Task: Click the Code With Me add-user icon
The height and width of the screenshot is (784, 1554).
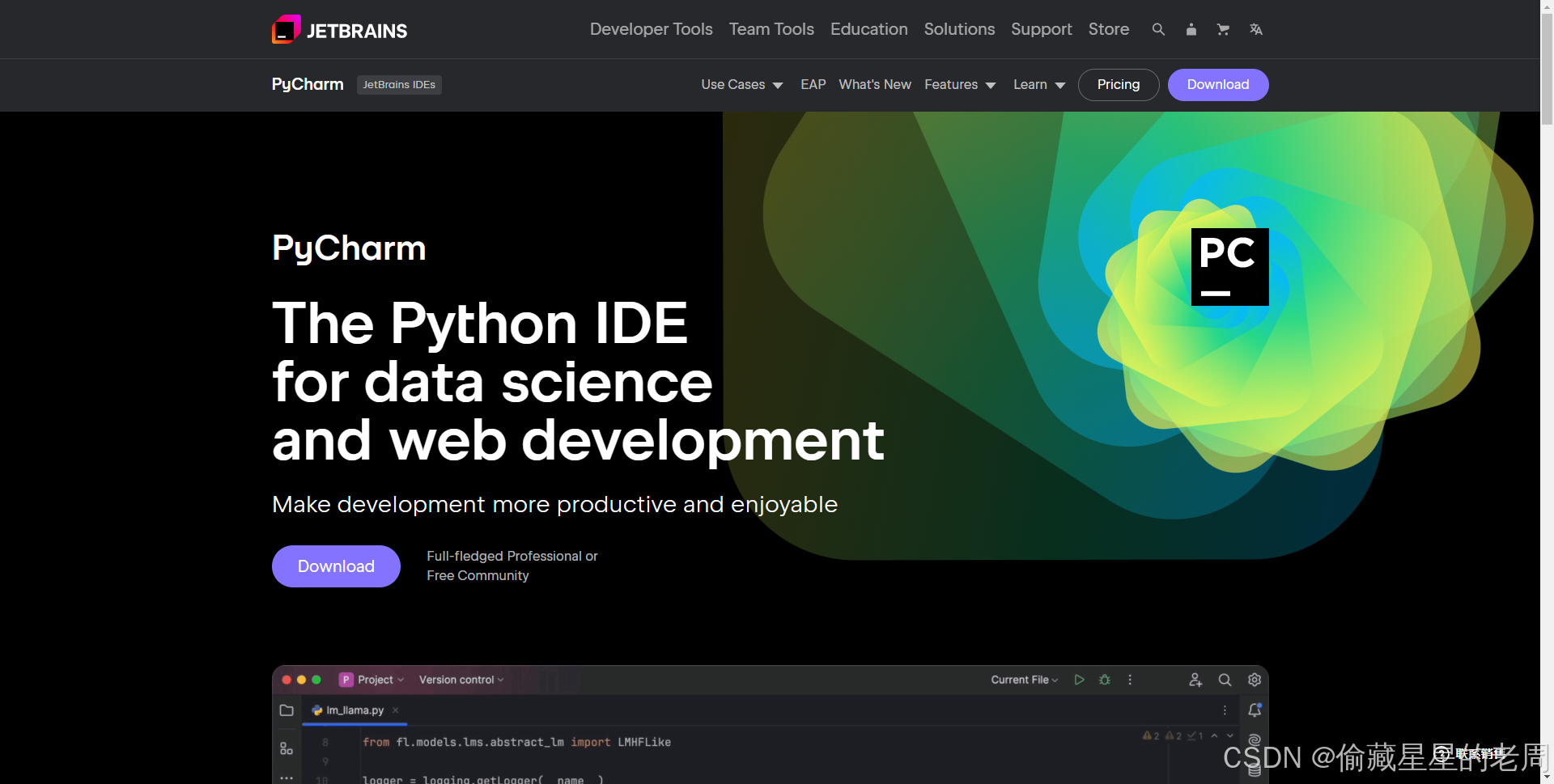Action: tap(1195, 680)
